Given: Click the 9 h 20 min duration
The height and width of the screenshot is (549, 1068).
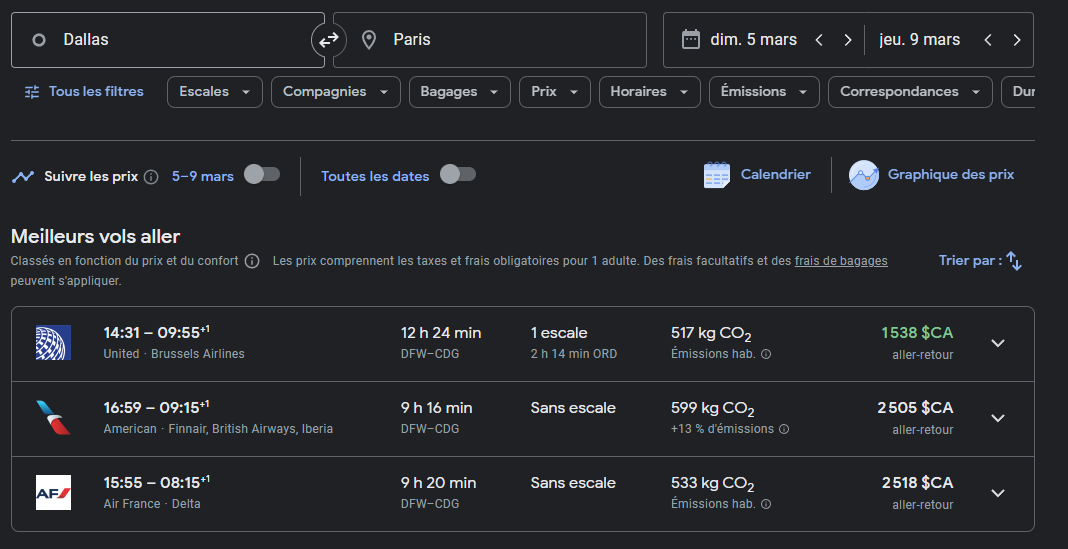Looking at the screenshot, I should [x=439, y=483].
